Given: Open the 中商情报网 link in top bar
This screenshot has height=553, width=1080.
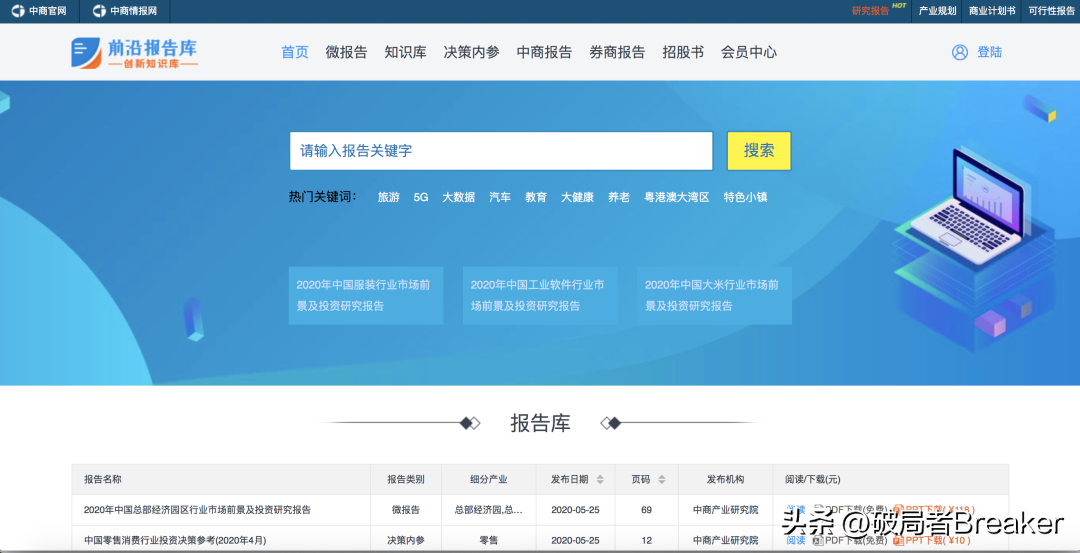Looking at the screenshot, I should tap(134, 11).
